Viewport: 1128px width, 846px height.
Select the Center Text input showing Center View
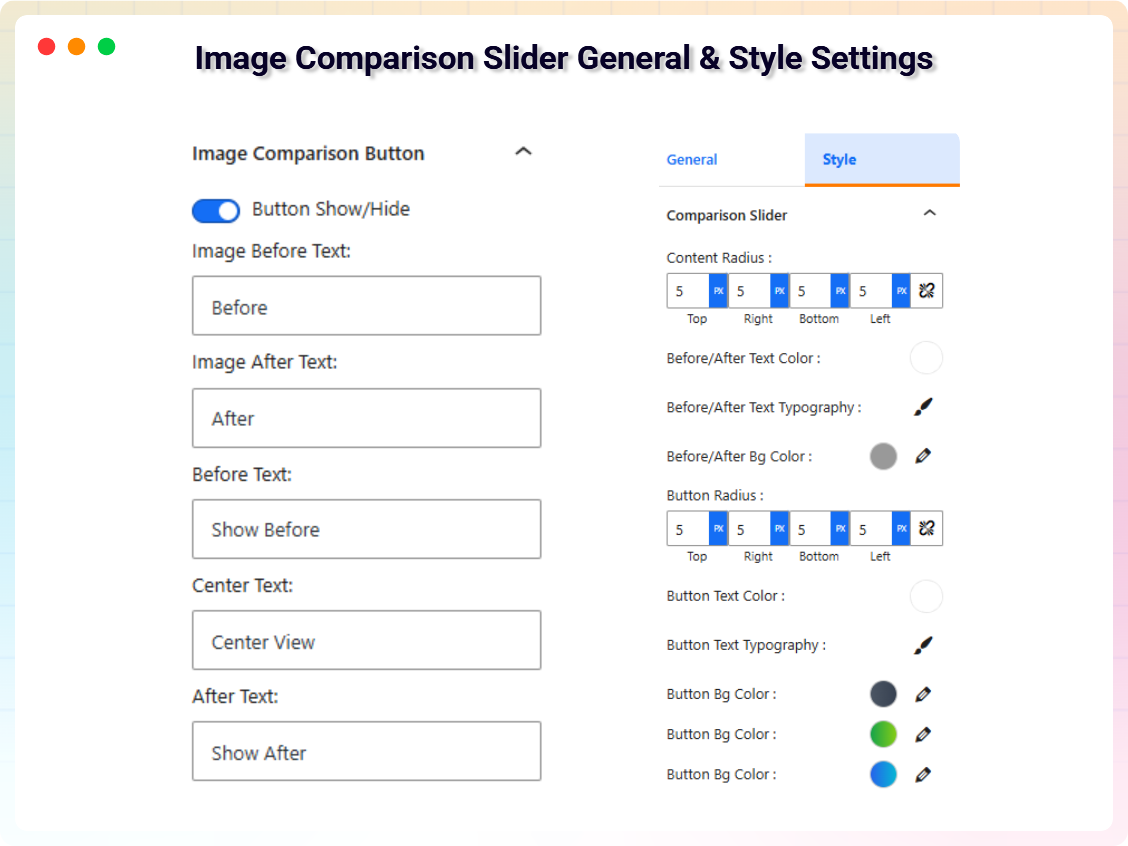[x=366, y=640]
